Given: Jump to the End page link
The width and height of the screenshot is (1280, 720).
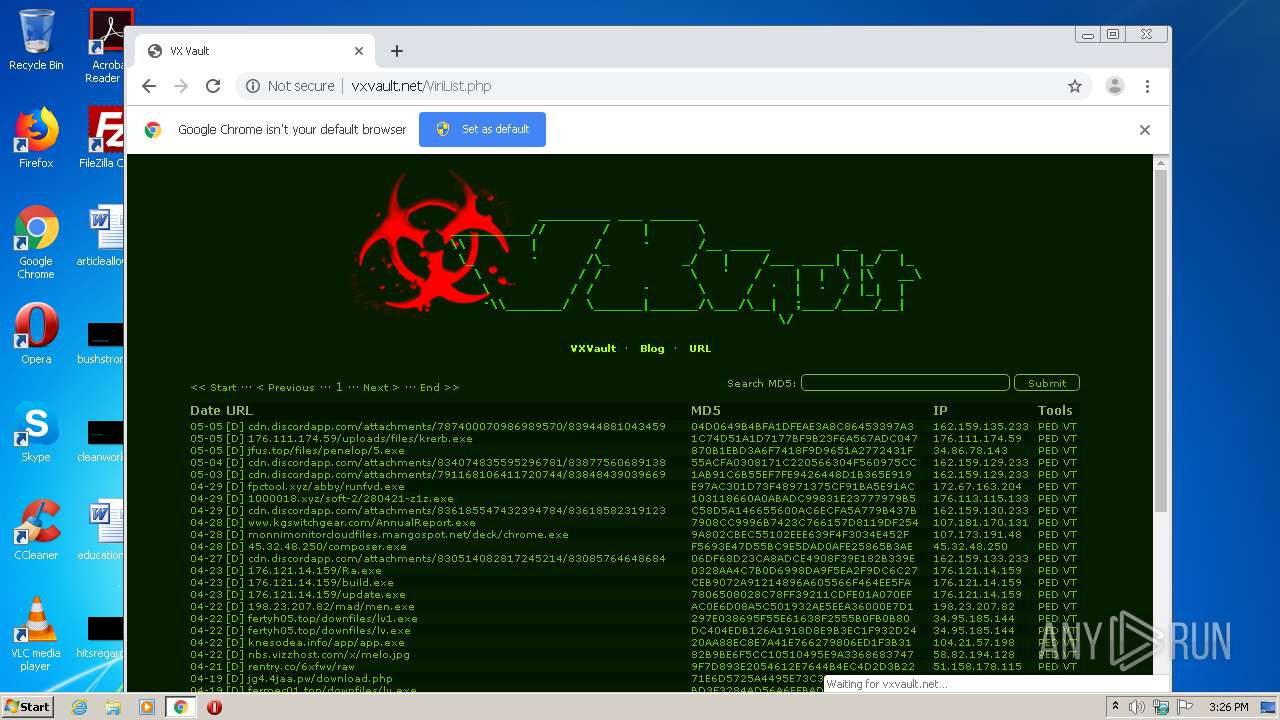Looking at the screenshot, I should click(440, 387).
